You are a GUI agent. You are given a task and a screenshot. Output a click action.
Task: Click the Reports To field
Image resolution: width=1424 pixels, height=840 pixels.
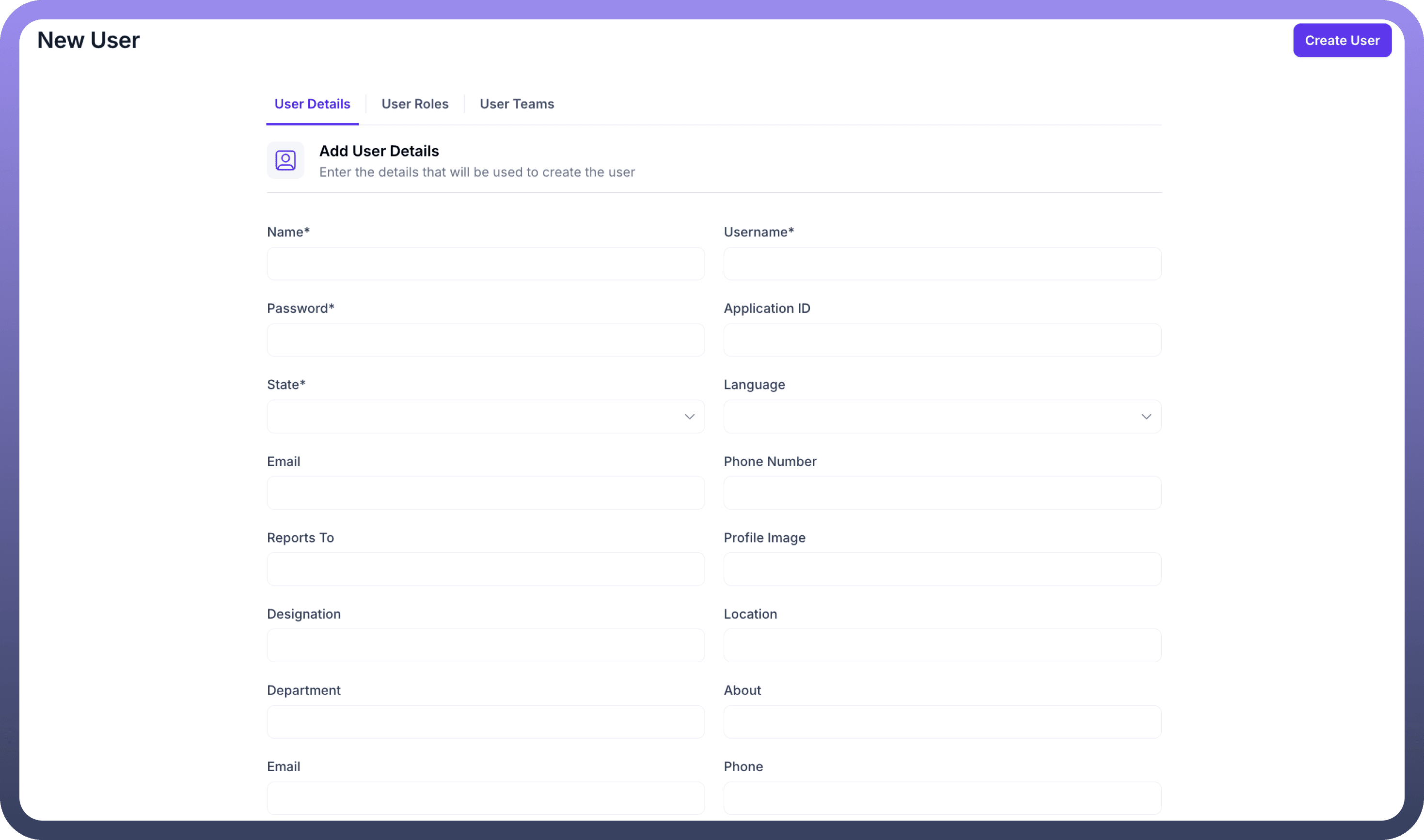[485, 569]
